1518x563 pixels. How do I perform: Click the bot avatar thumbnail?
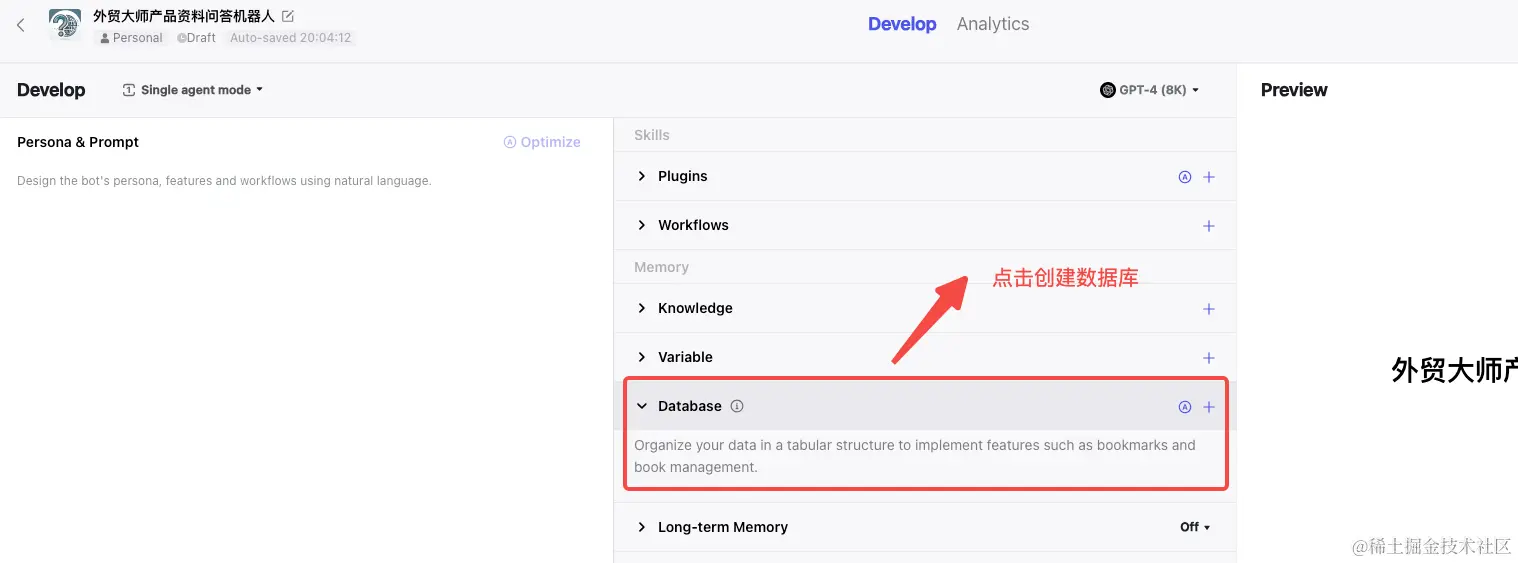coord(65,25)
